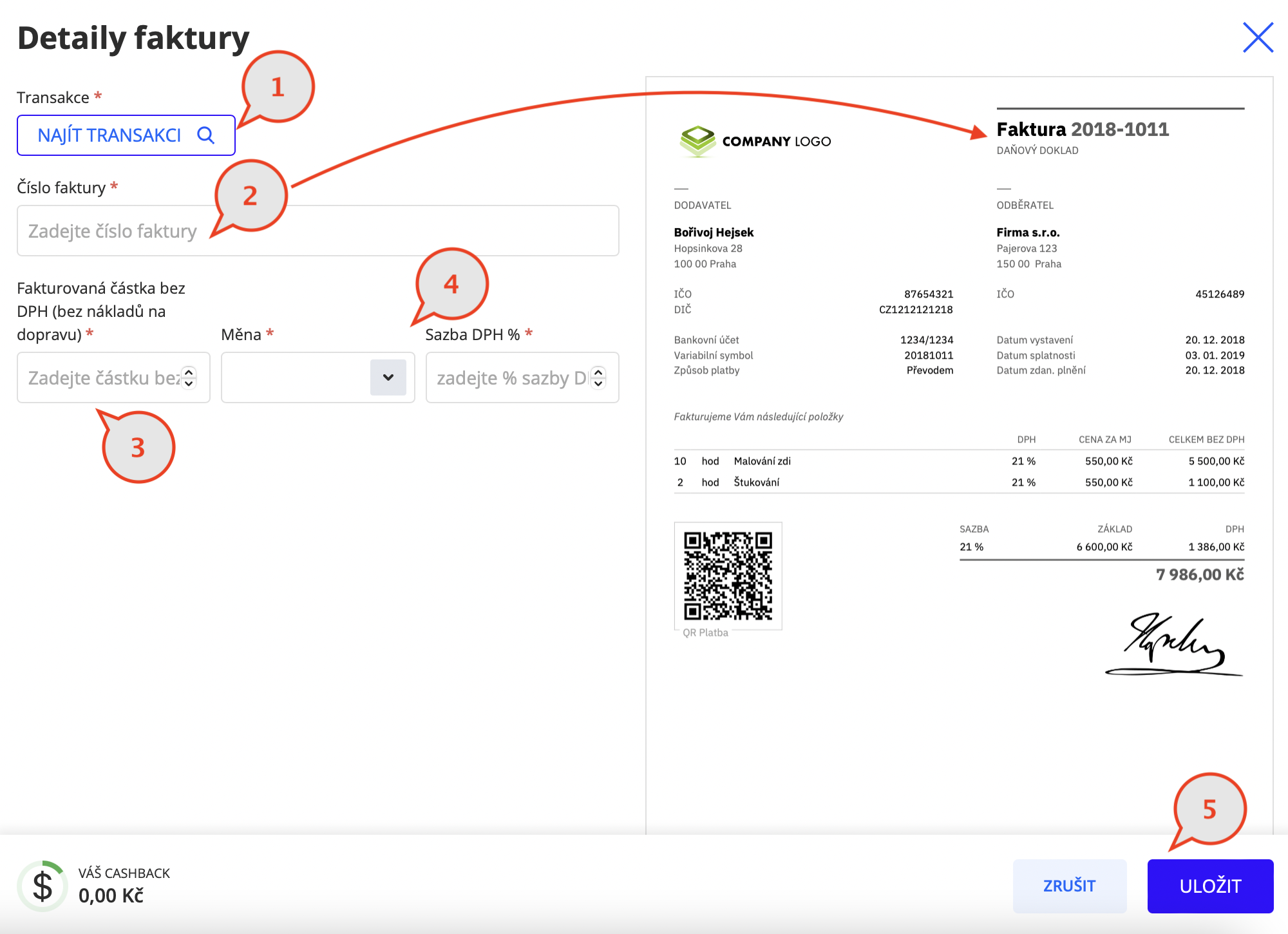Click the cashback dollar sign icon
Screen dimensions: 1288x934
click(43, 886)
